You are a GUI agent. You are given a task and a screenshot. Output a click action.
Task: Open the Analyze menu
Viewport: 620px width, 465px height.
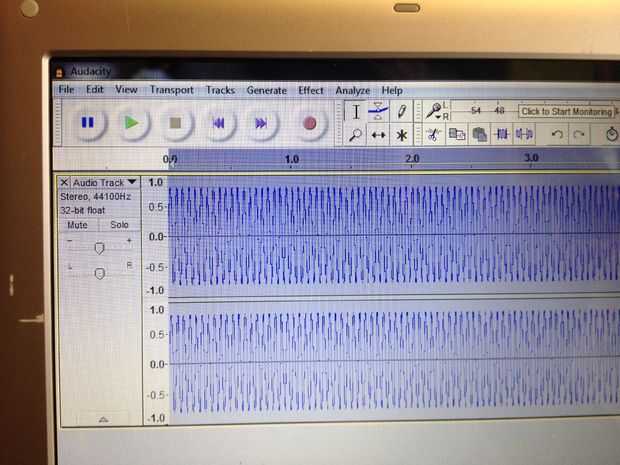(x=353, y=91)
